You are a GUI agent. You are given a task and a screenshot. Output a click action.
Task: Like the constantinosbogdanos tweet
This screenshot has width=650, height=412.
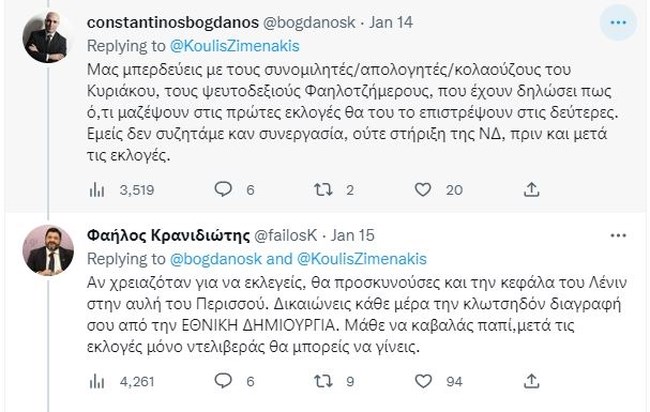click(425, 189)
